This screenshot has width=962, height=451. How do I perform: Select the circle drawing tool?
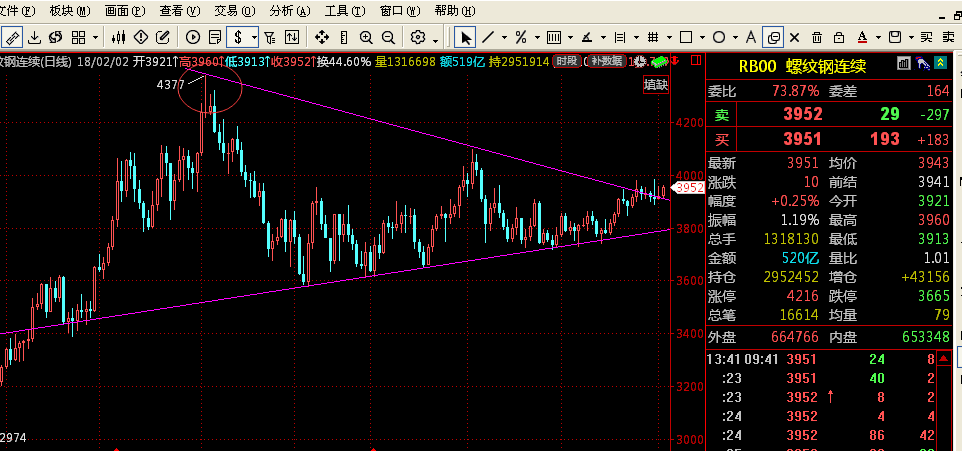pos(719,37)
